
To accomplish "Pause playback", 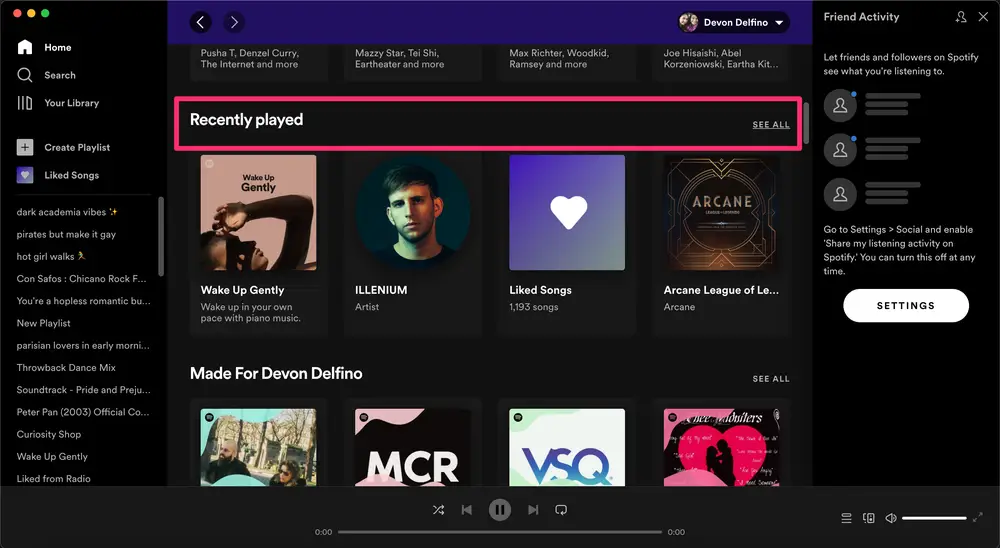I will 500,510.
